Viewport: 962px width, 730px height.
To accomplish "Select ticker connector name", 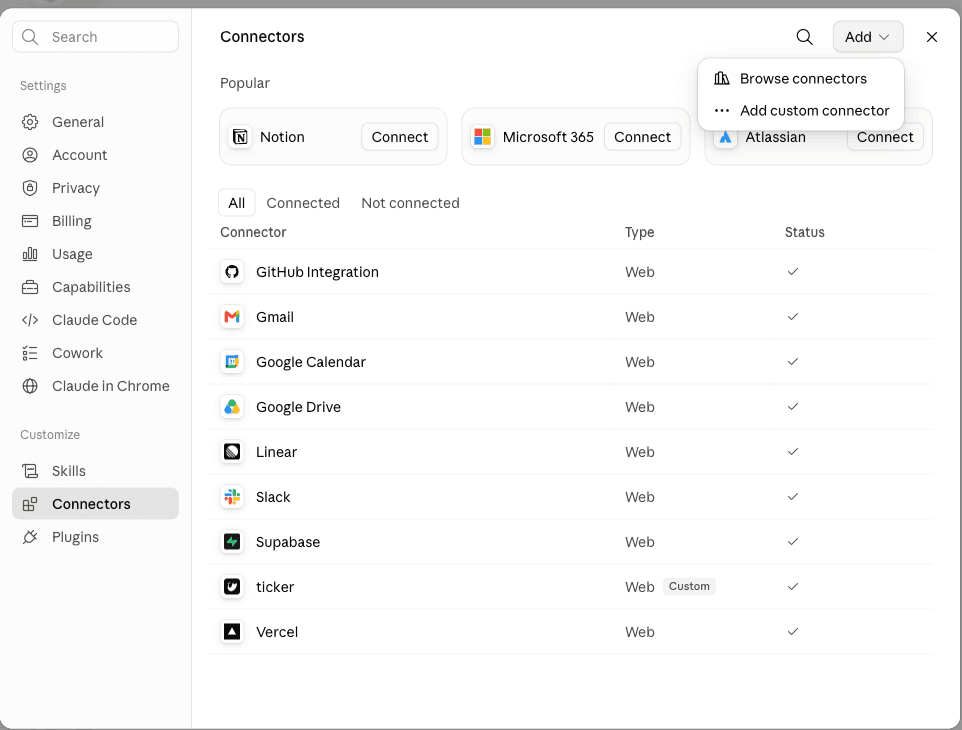I will [x=275, y=587].
